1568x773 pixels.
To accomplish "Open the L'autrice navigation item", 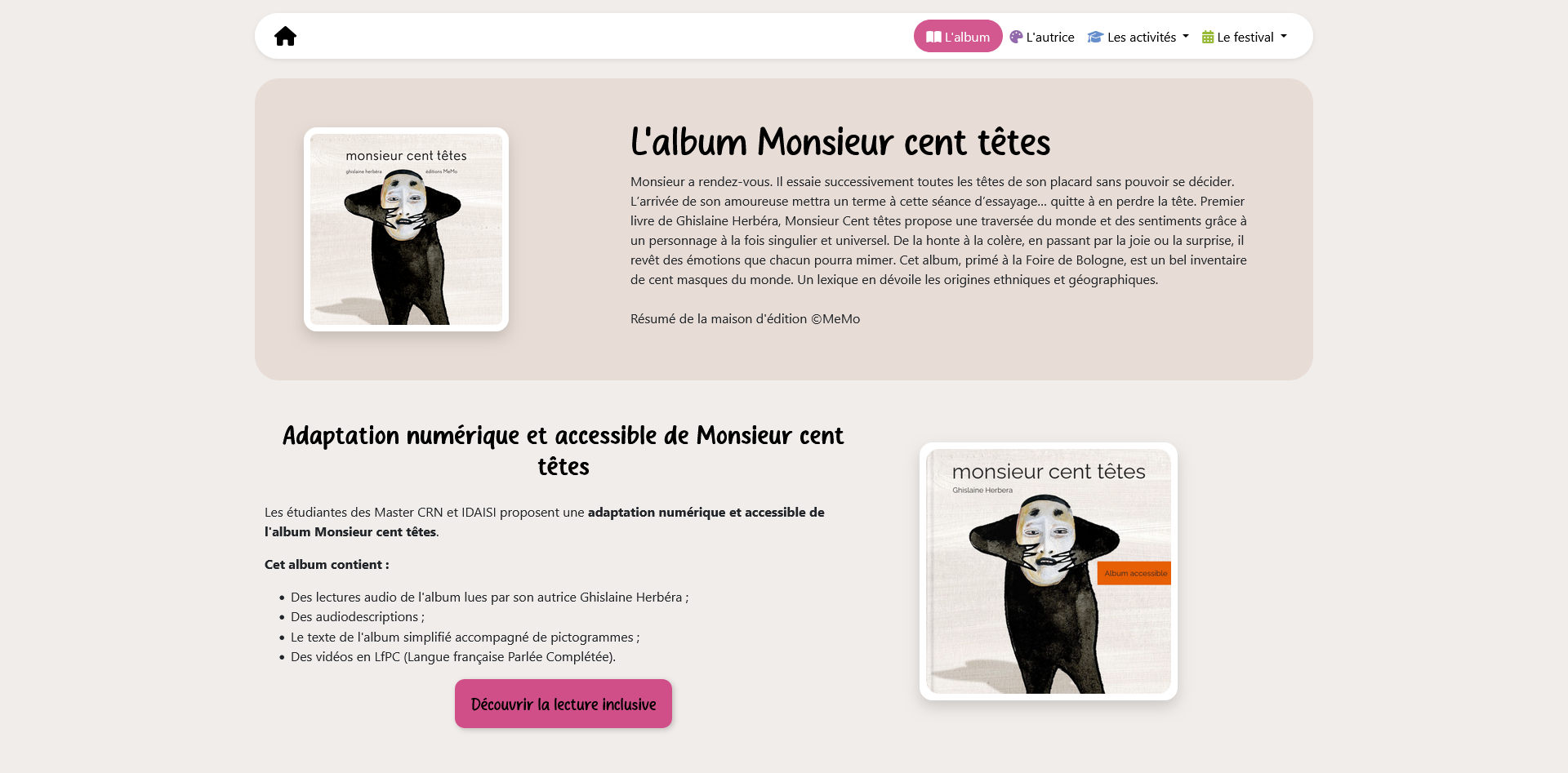I will pos(1042,37).
